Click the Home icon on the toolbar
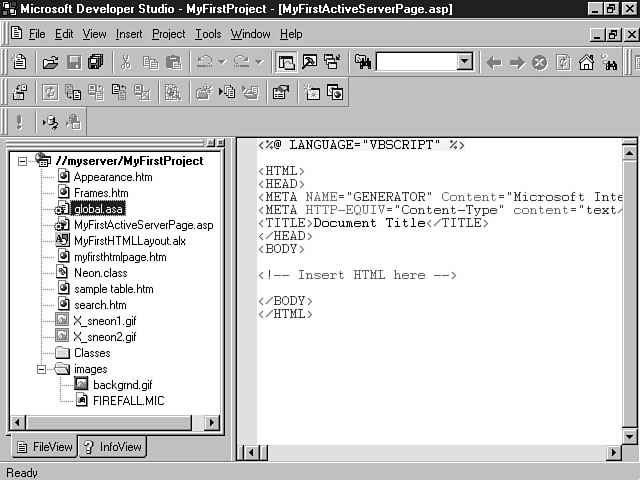This screenshot has height=480, width=640. [x=586, y=62]
